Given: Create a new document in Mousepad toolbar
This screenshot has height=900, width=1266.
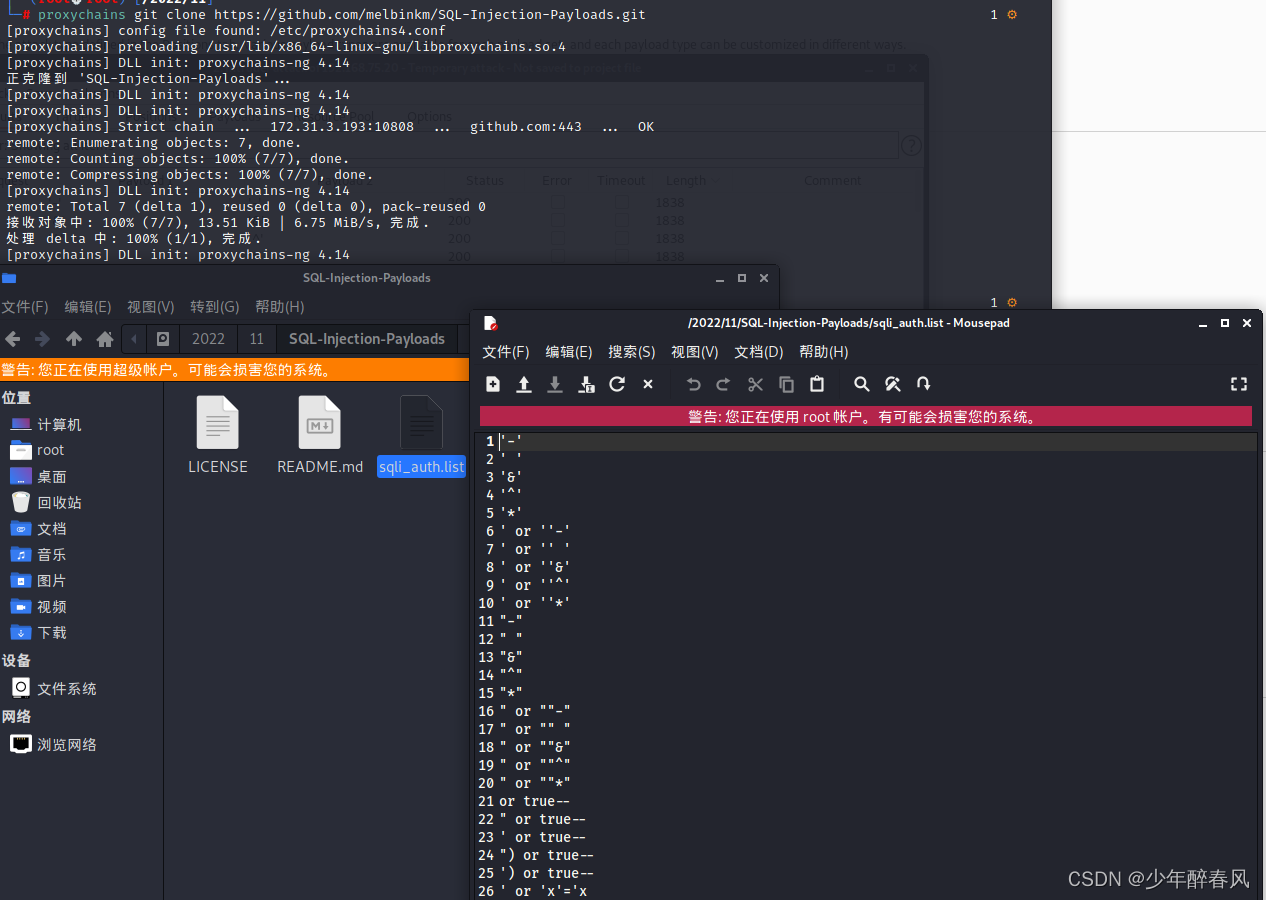Looking at the screenshot, I should pyautogui.click(x=493, y=384).
